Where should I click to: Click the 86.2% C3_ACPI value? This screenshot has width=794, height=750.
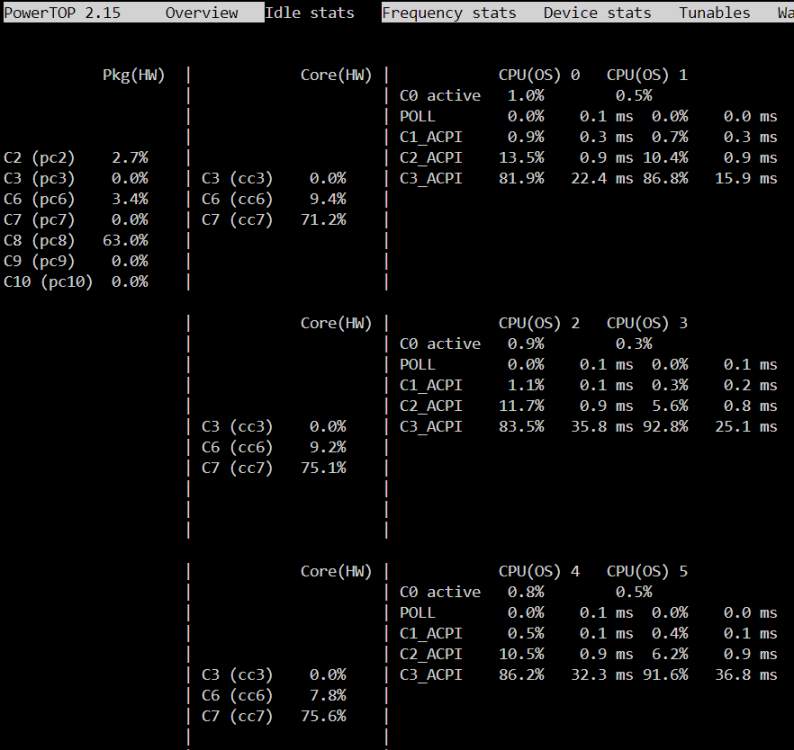522,675
